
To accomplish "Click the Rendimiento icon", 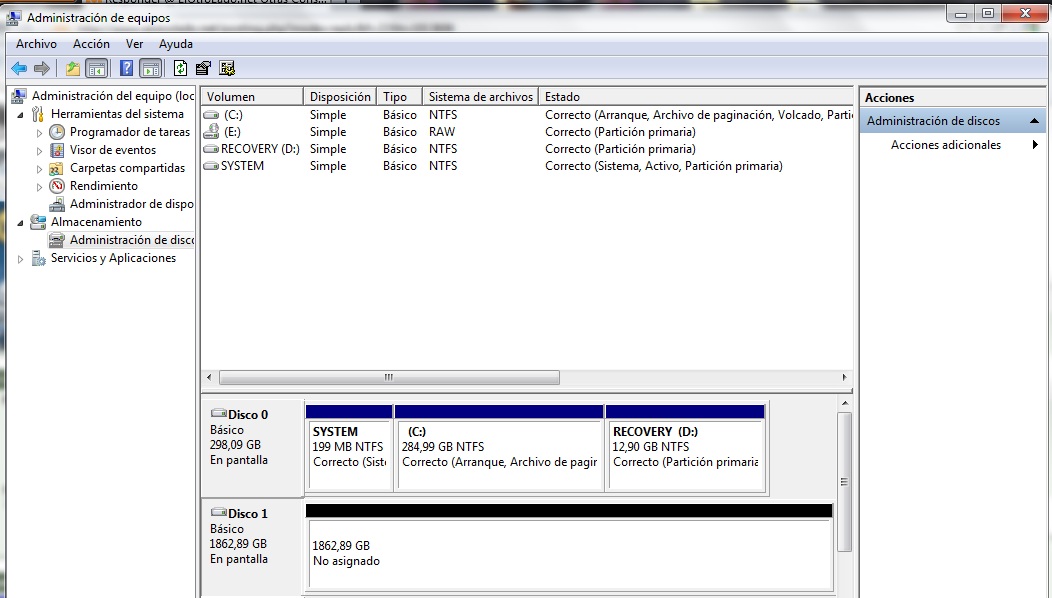I will click(x=57, y=186).
